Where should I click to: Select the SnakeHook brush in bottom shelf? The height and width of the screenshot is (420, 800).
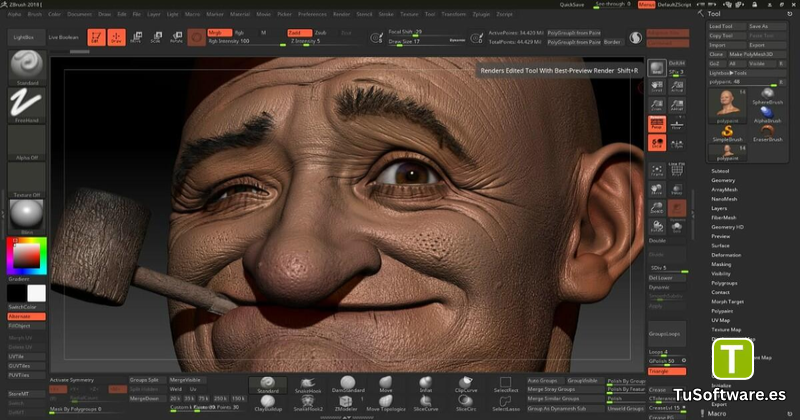308,385
